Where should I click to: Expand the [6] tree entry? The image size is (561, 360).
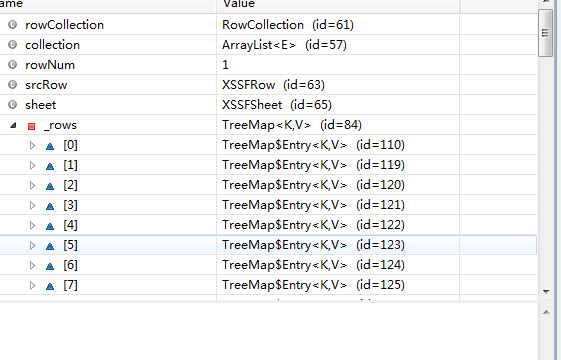pyautogui.click(x=32, y=266)
